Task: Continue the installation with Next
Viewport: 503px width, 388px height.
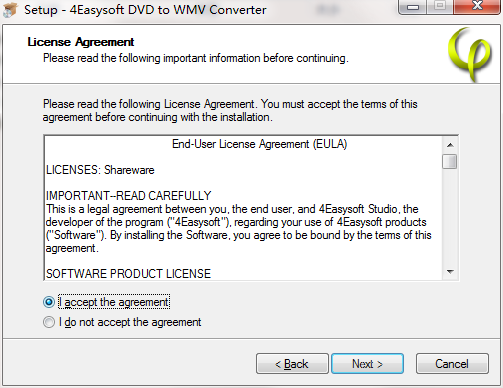Action: pyautogui.click(x=367, y=364)
